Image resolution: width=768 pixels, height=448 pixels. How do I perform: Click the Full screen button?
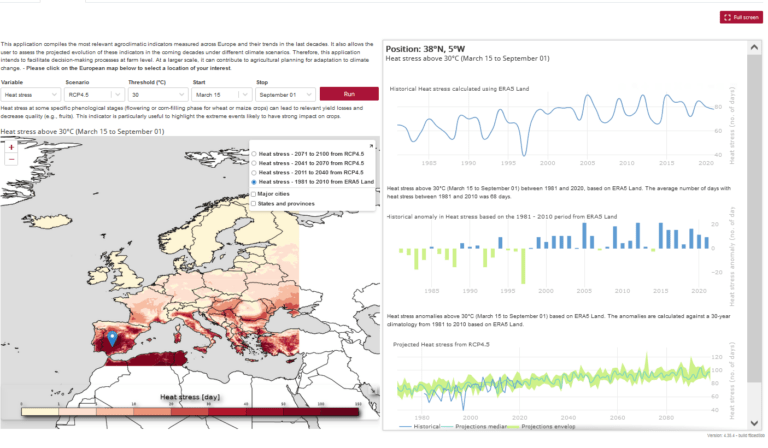click(741, 17)
